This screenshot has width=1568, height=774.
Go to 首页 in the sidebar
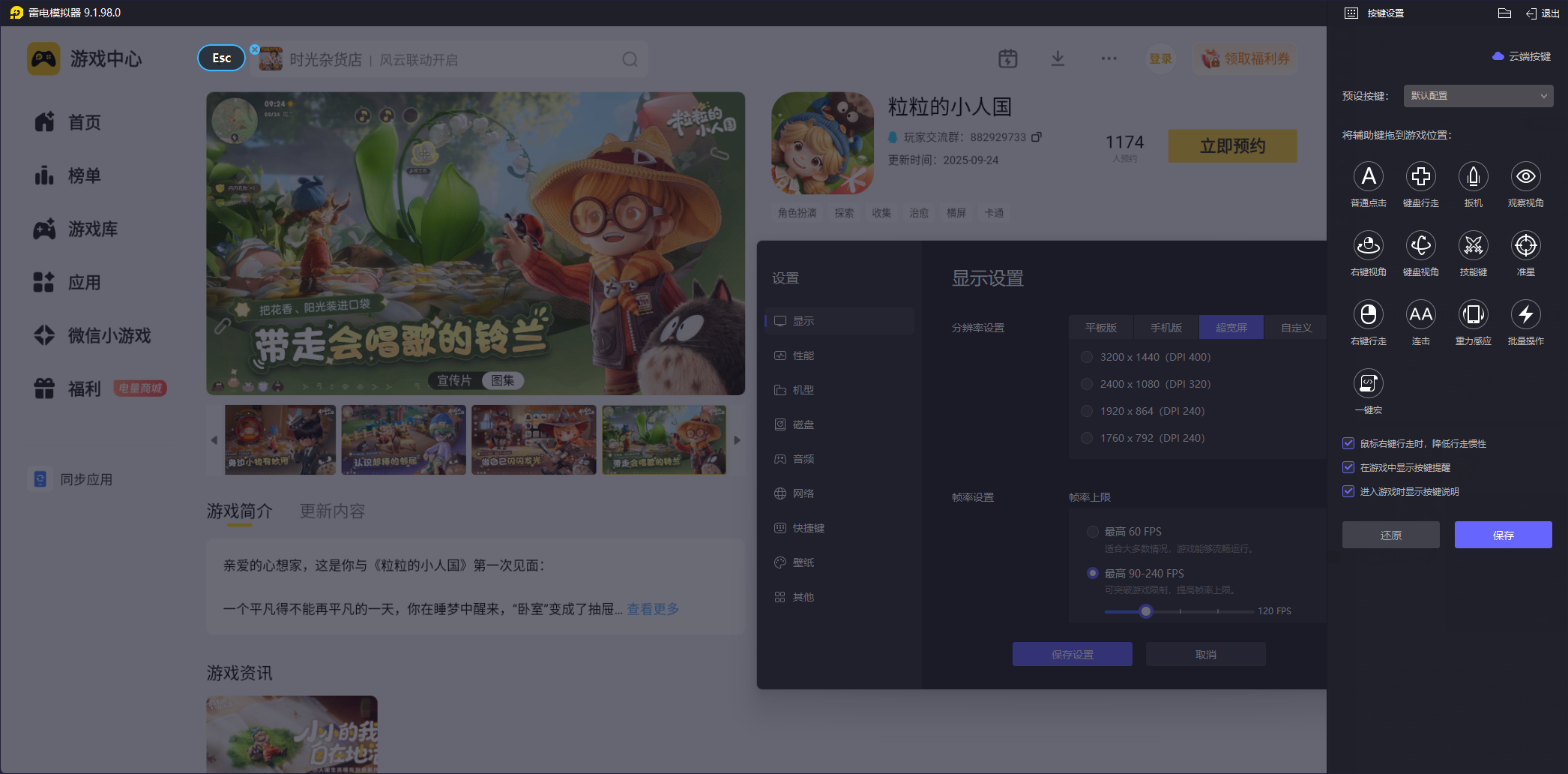[67, 122]
